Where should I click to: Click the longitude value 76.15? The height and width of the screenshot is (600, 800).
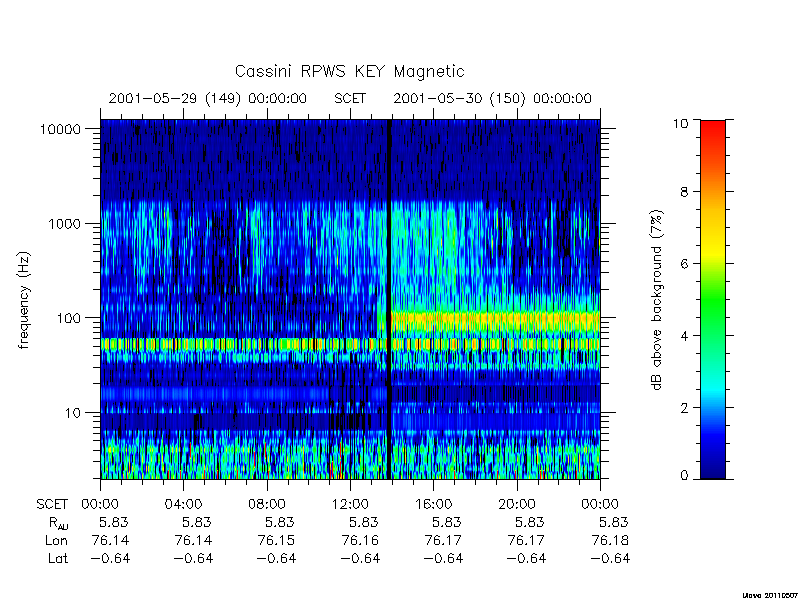pyautogui.click(x=276, y=540)
